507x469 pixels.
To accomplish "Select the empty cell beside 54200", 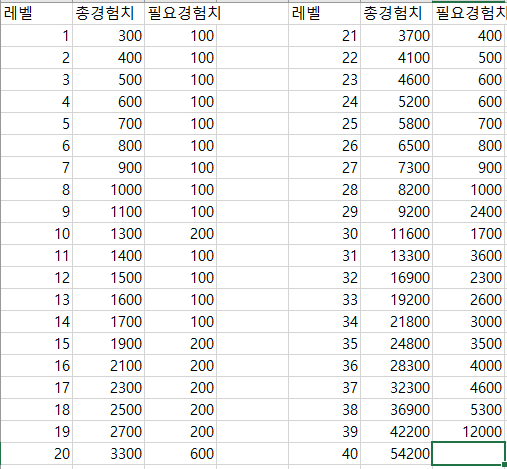I will coord(468,453).
